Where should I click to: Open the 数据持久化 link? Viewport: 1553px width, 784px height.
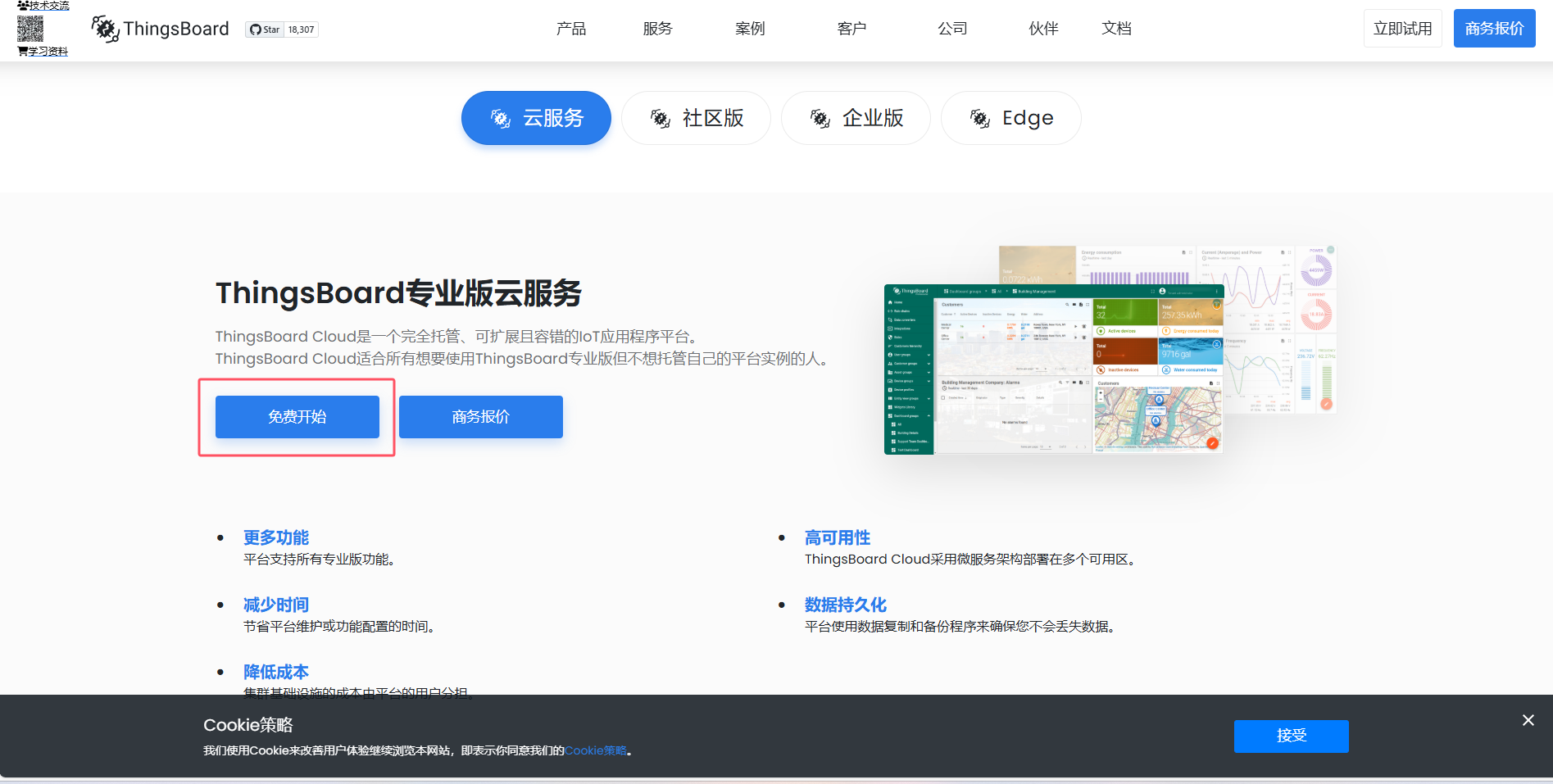click(x=846, y=605)
